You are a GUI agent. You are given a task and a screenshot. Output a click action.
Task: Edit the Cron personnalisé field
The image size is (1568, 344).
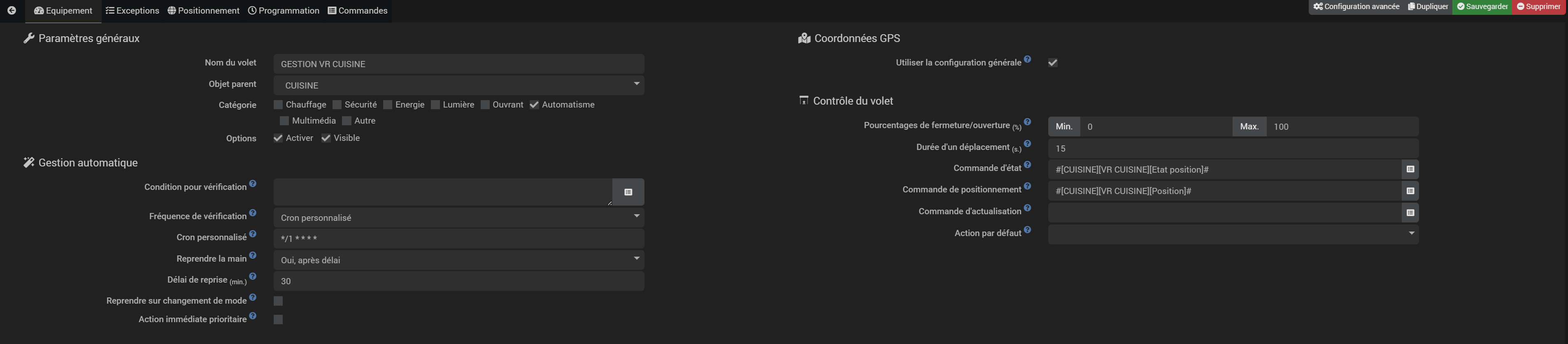pyautogui.click(x=459, y=239)
